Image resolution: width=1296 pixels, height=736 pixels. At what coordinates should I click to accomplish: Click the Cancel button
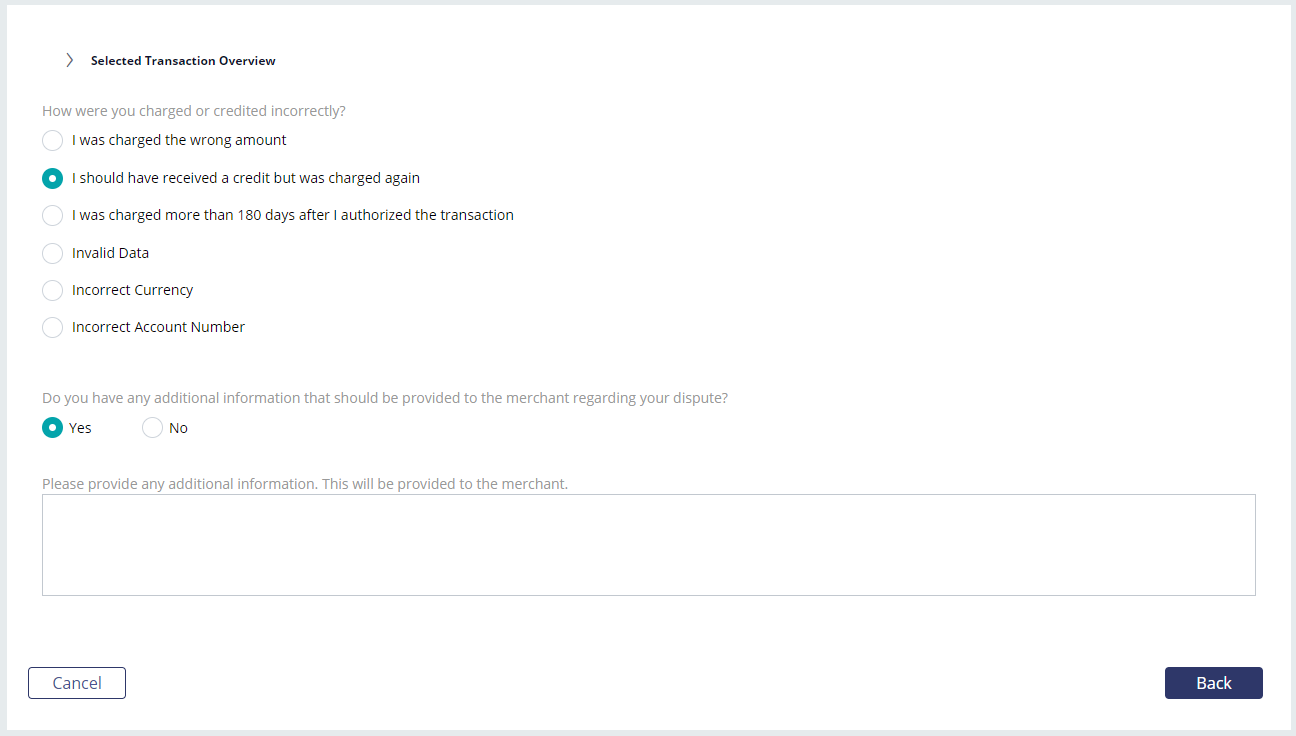(x=77, y=683)
